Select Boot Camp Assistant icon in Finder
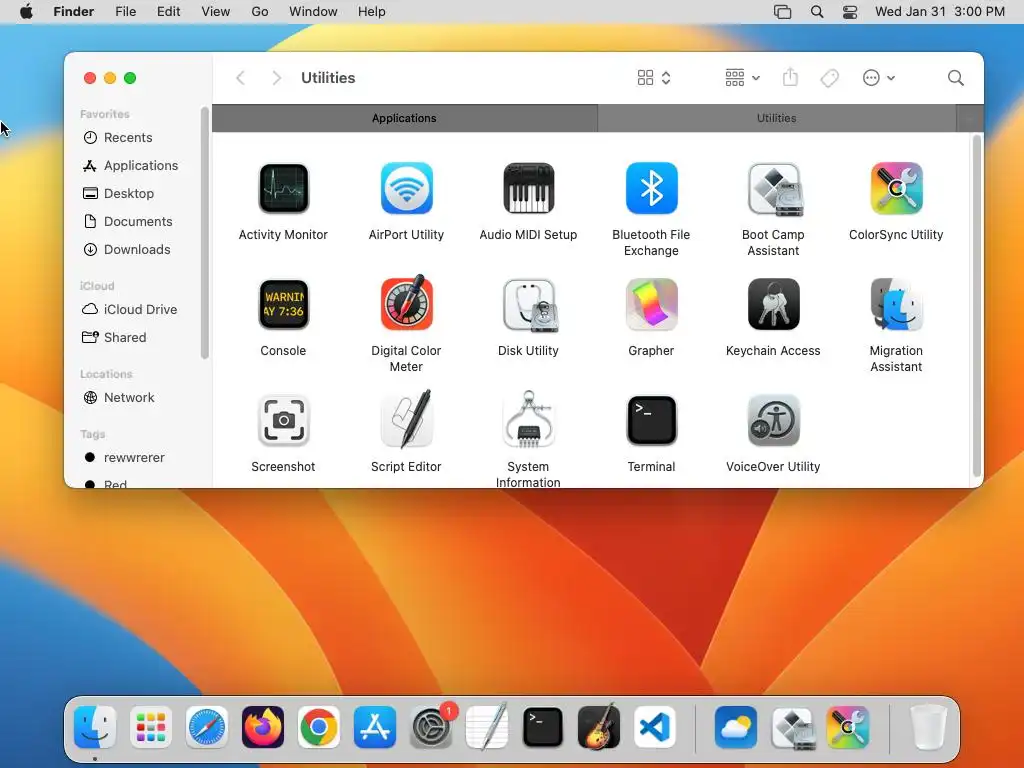The image size is (1024, 768). pos(774,189)
